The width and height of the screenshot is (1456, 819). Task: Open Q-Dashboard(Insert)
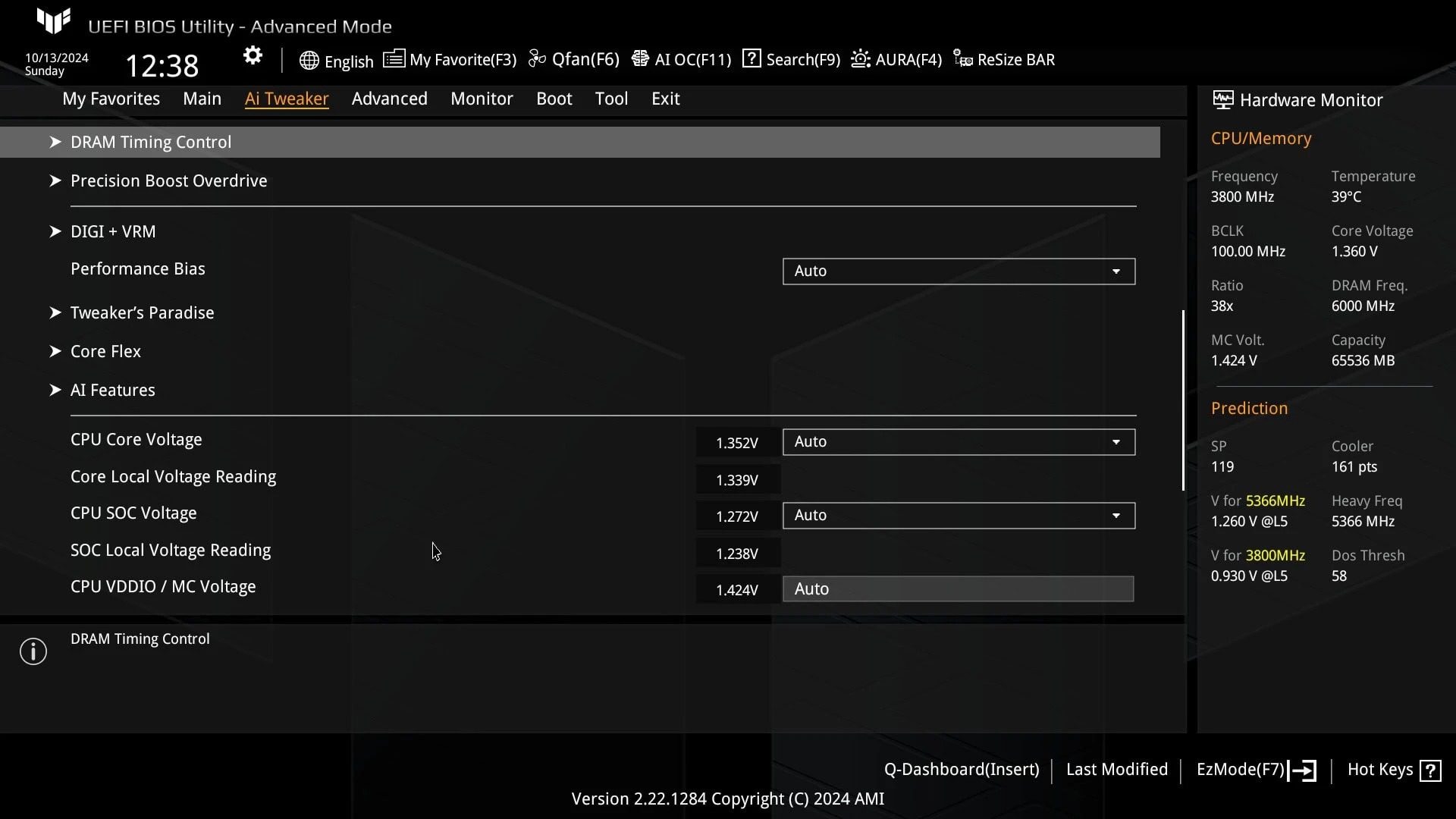point(962,770)
